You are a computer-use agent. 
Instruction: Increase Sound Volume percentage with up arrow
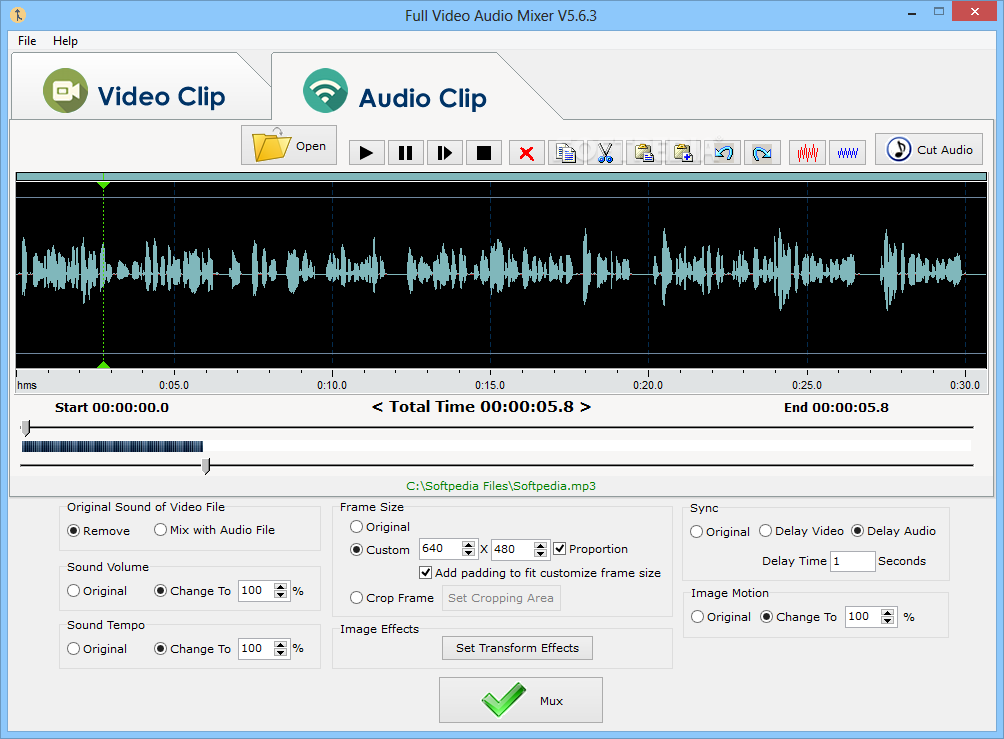pyautogui.click(x=280, y=587)
